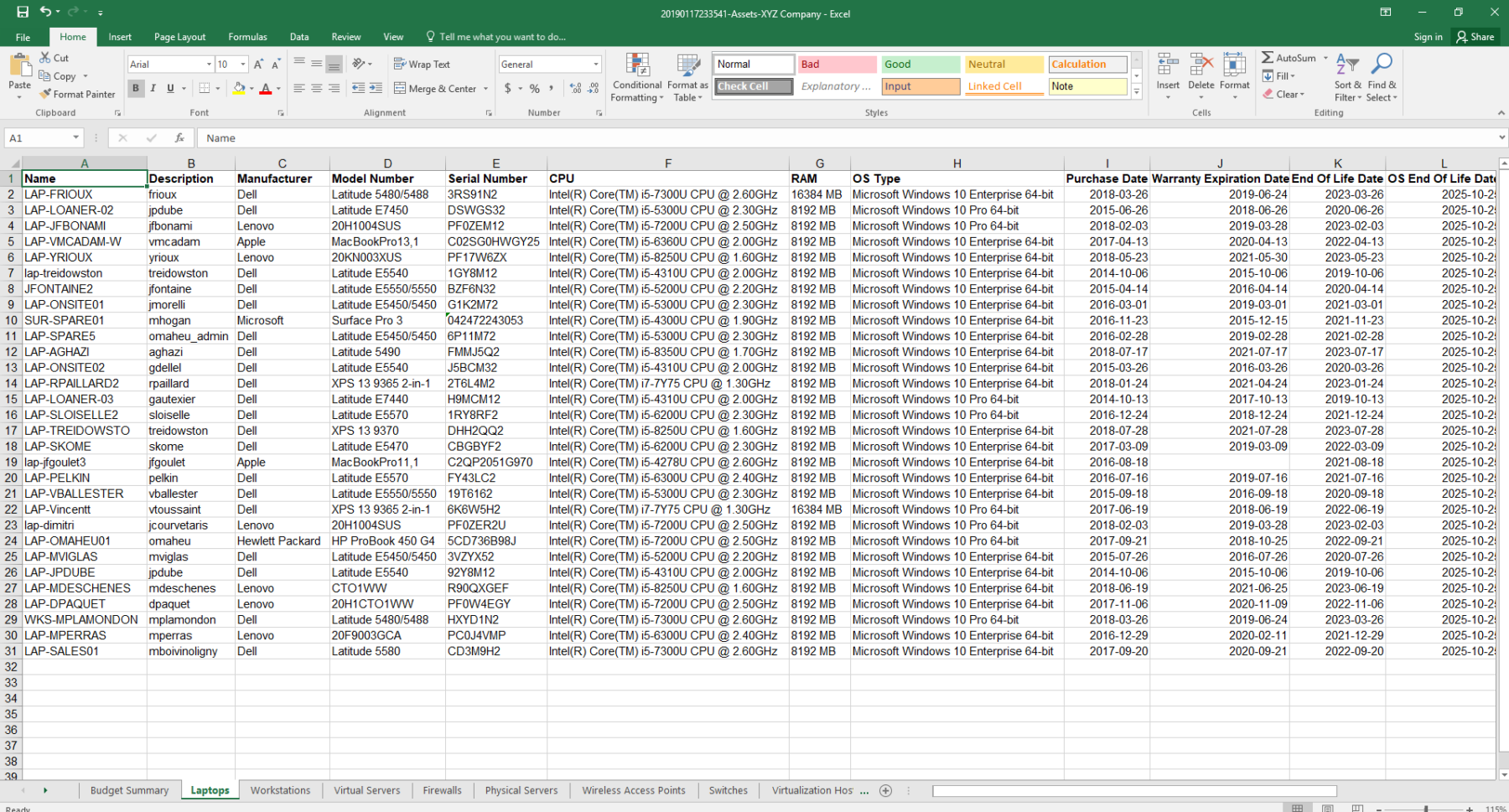Image resolution: width=1509 pixels, height=812 pixels.
Task: Open the Conditional Formatting menu
Action: coord(637,79)
